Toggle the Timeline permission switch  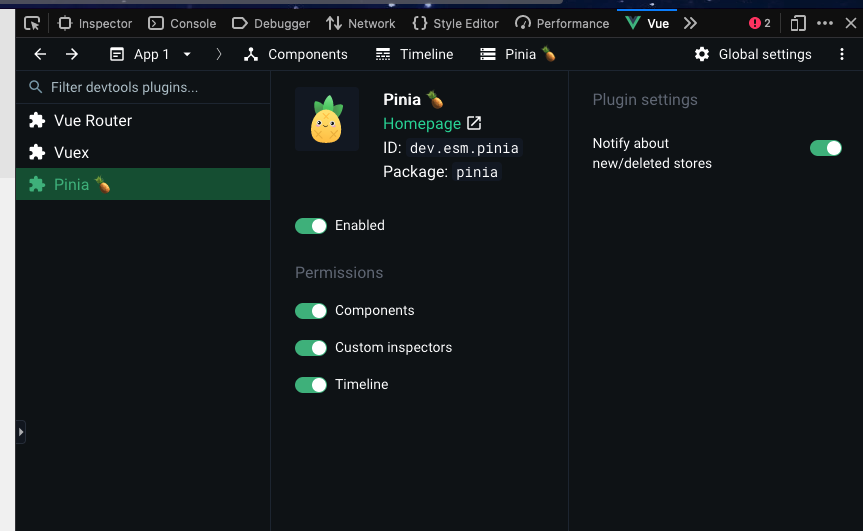(311, 385)
